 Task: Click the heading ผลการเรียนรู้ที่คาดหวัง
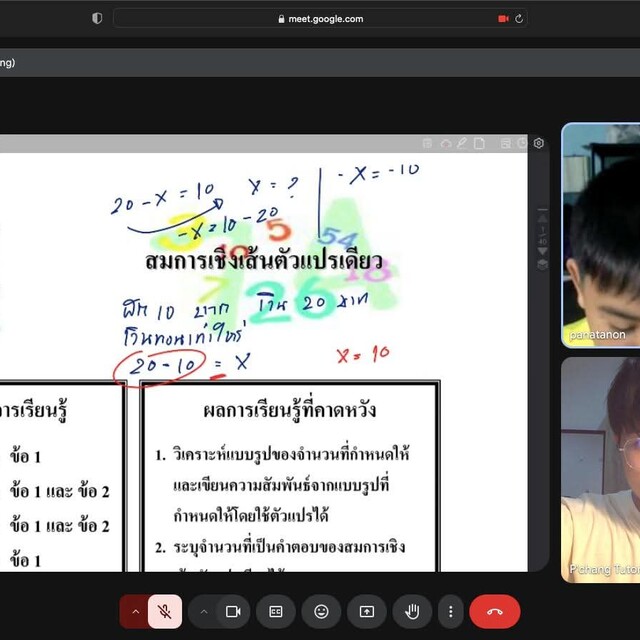point(289,411)
